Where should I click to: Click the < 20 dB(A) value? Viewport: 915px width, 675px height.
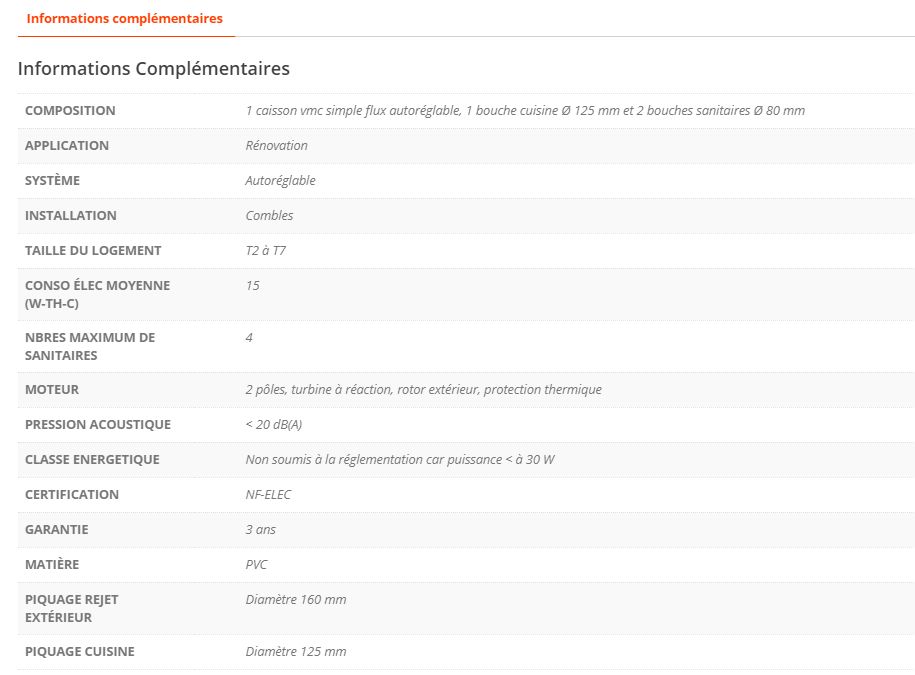click(274, 425)
